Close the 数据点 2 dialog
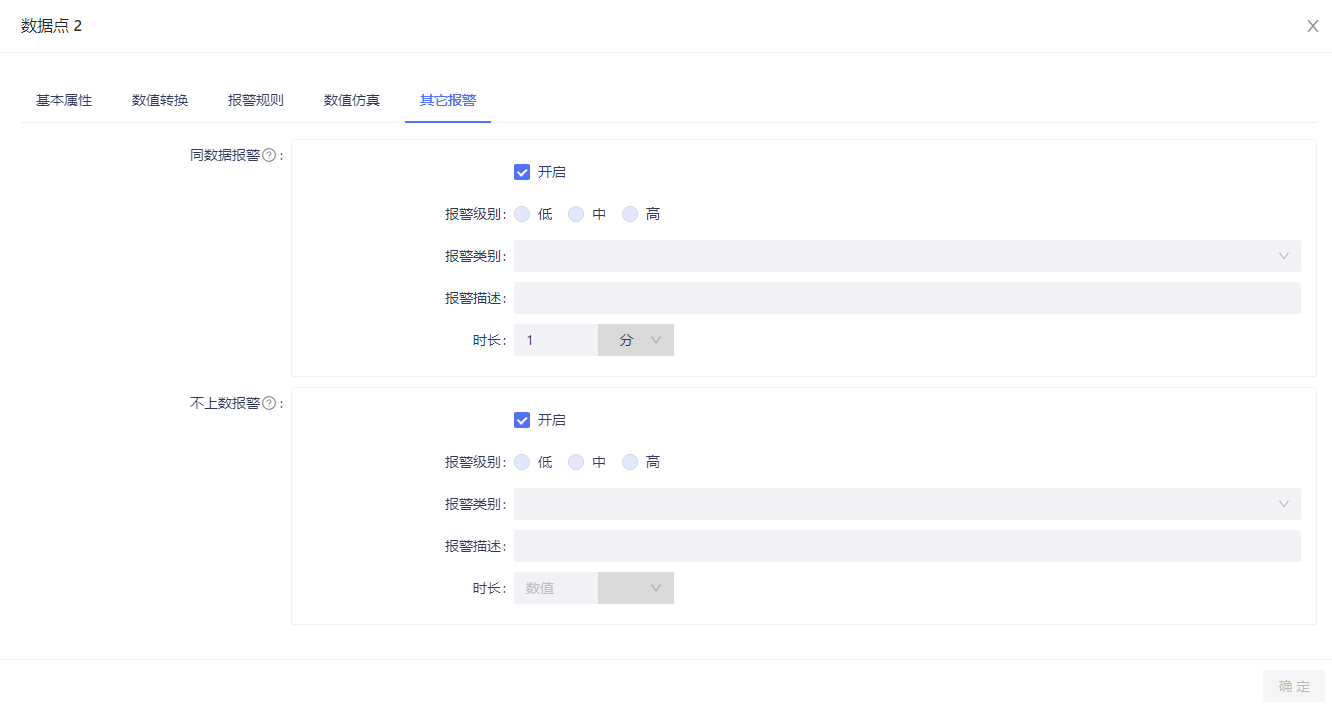This screenshot has width=1332, height=707. [1312, 26]
